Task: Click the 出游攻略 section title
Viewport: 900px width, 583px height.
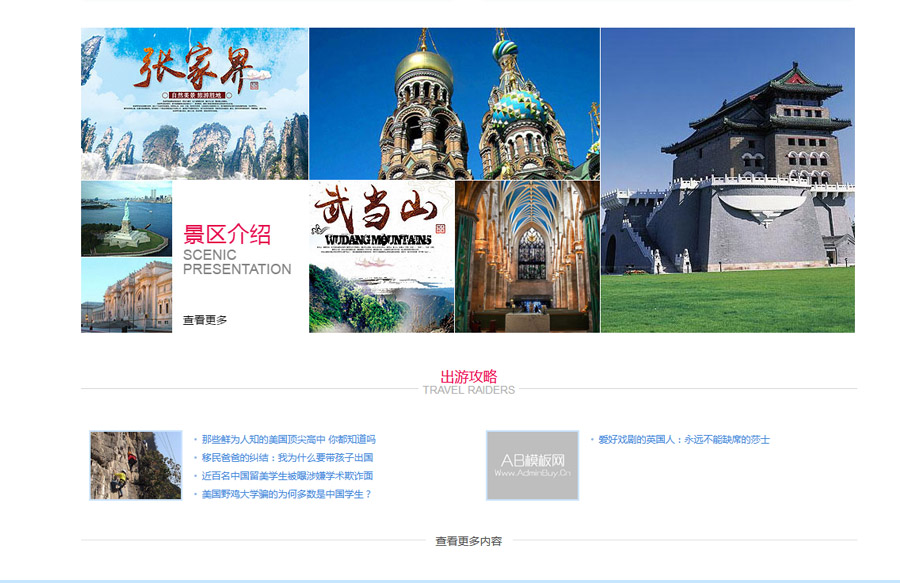Action: (468, 376)
